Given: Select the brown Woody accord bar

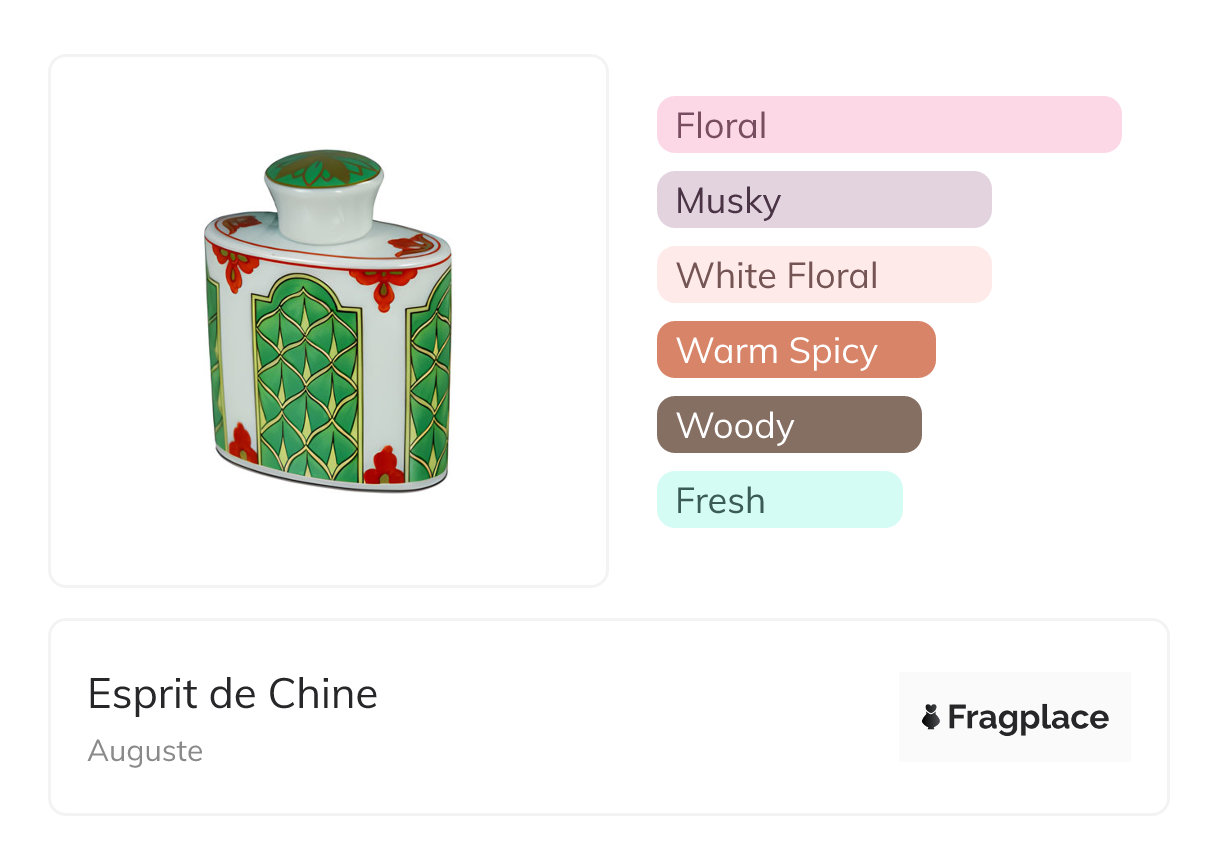Looking at the screenshot, I should (x=789, y=425).
